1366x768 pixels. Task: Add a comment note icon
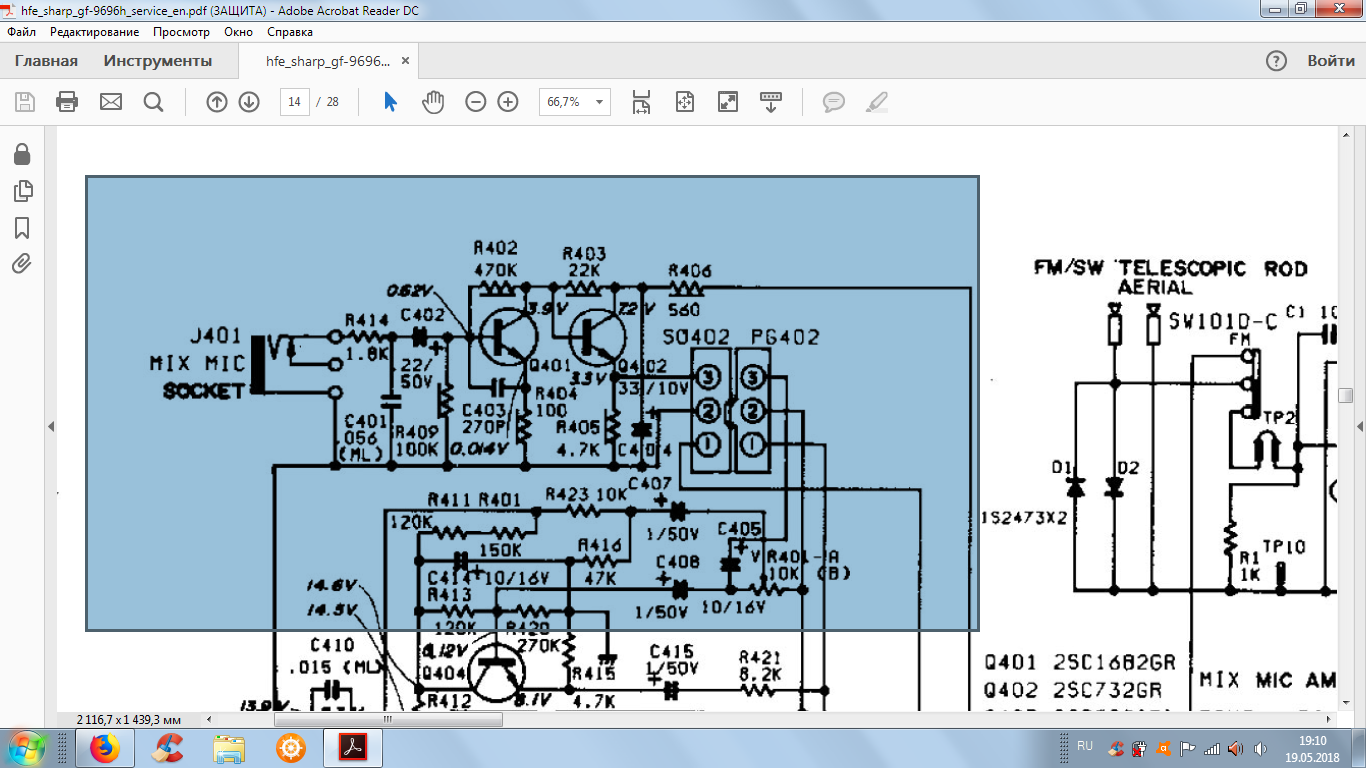[x=833, y=102]
